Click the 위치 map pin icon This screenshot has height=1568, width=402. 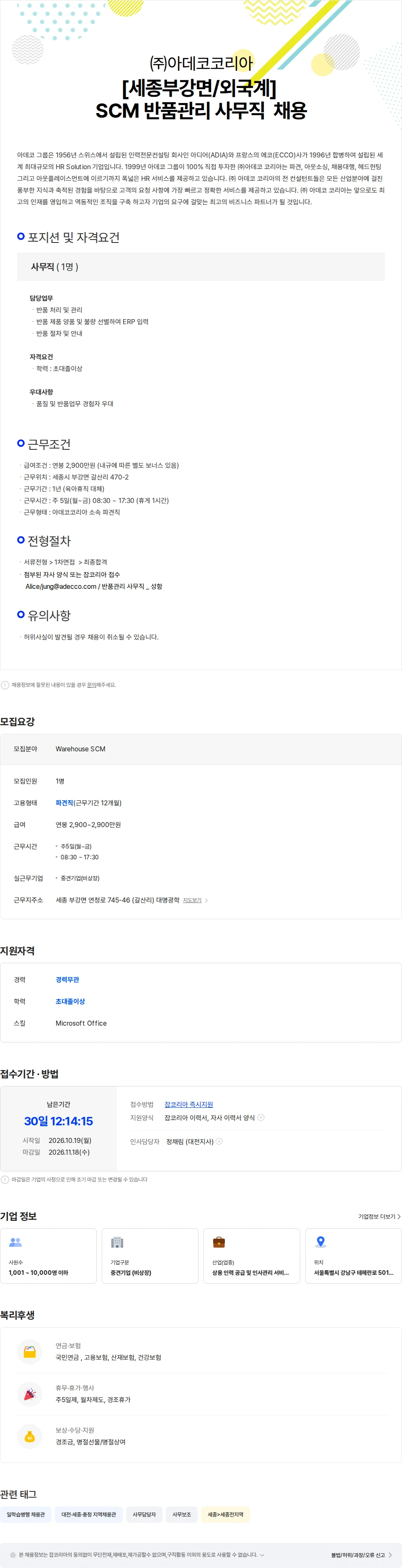pos(321,1242)
